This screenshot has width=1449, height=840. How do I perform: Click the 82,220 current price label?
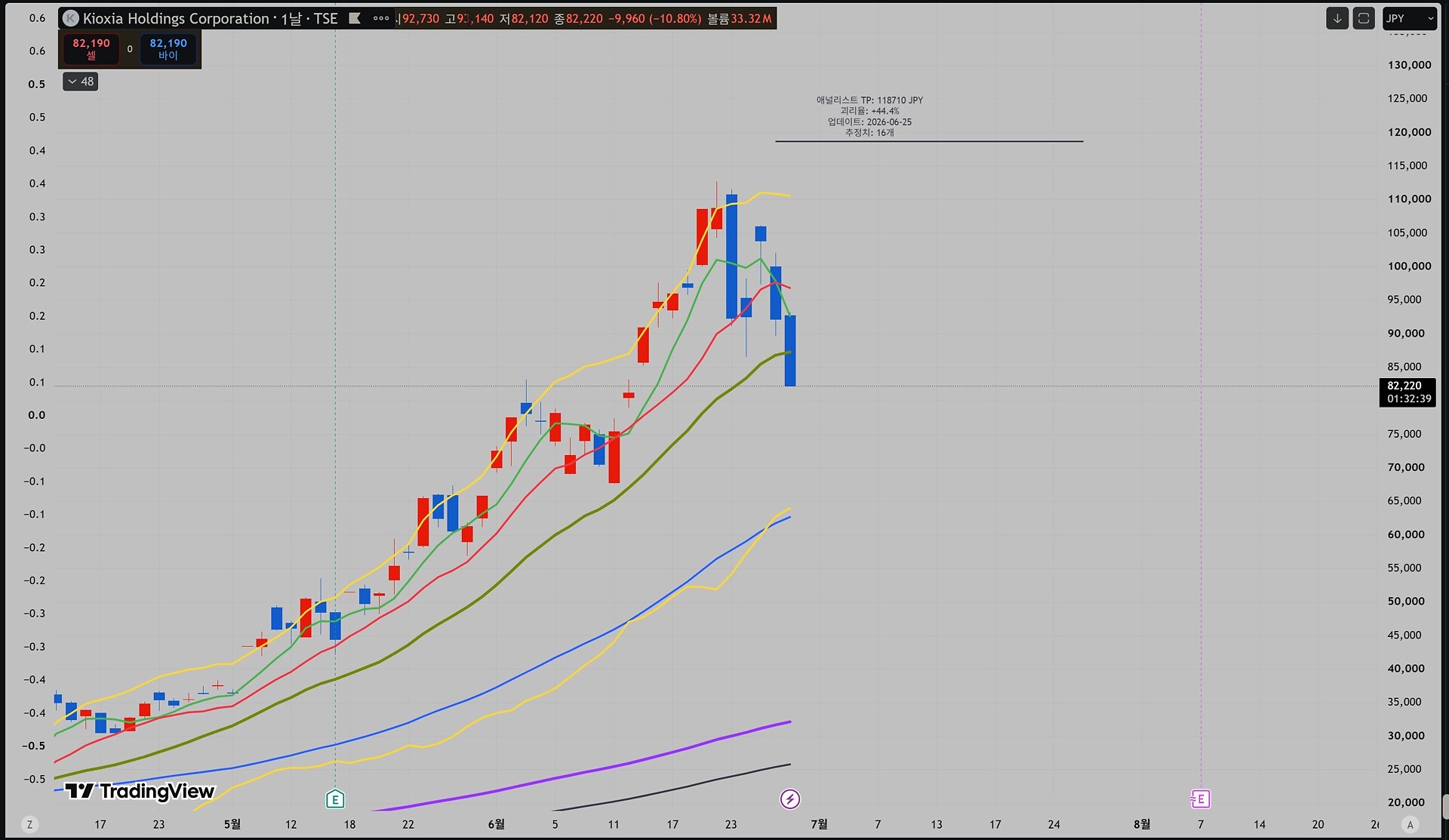(x=1407, y=392)
